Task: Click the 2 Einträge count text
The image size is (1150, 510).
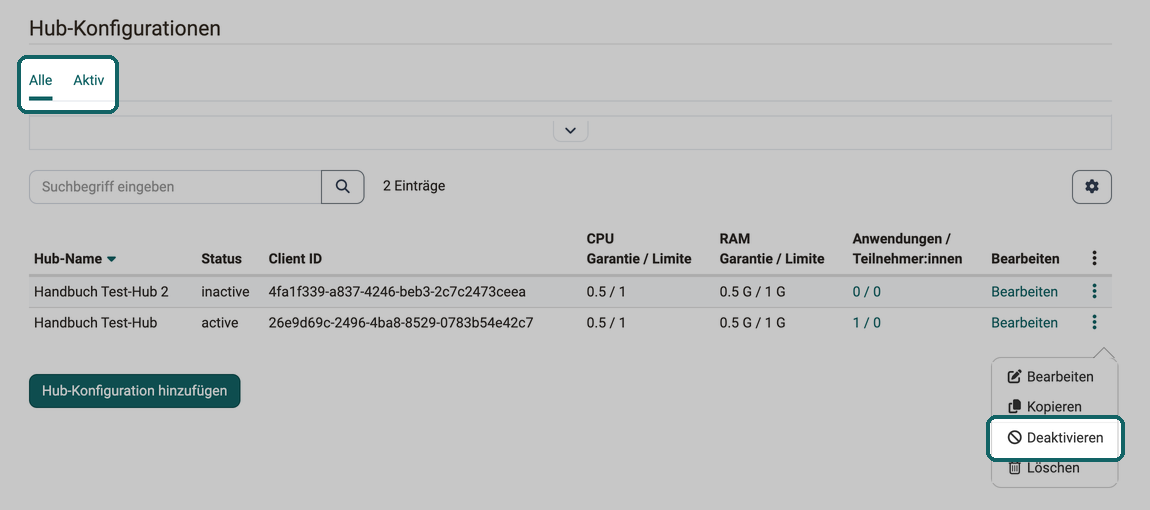Action: pos(414,186)
